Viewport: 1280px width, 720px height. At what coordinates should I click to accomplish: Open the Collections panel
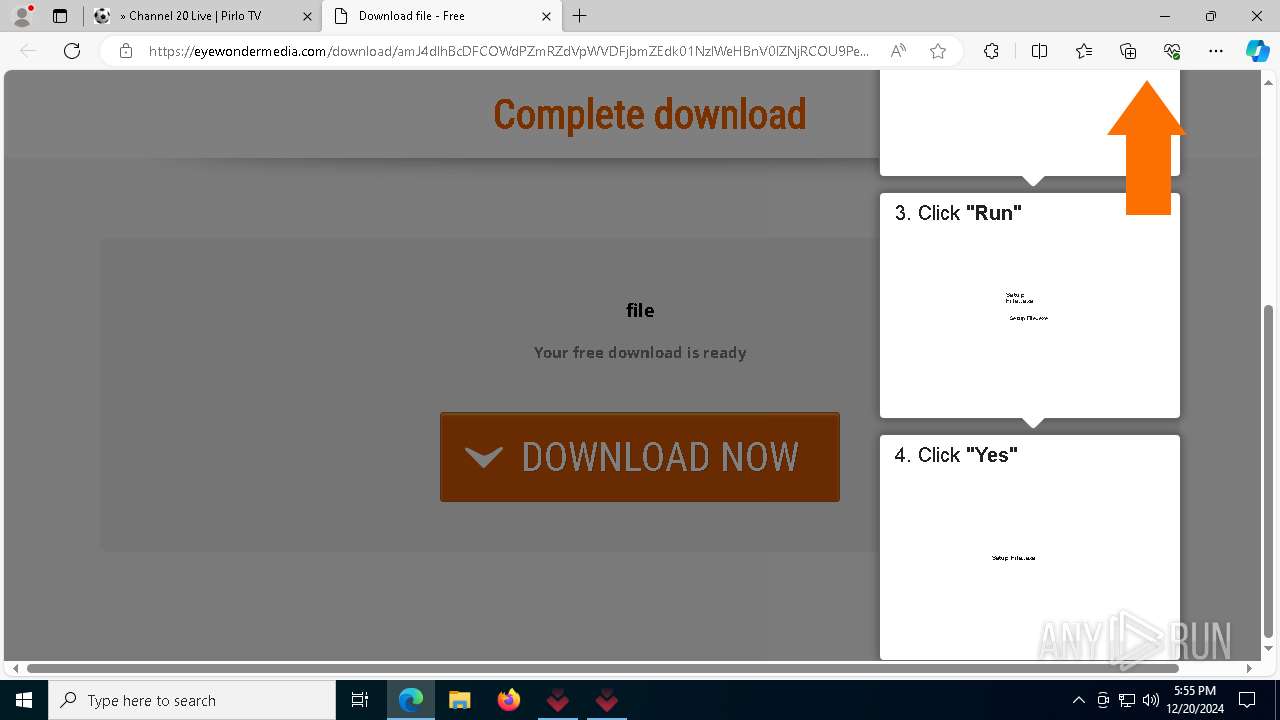(x=1128, y=51)
